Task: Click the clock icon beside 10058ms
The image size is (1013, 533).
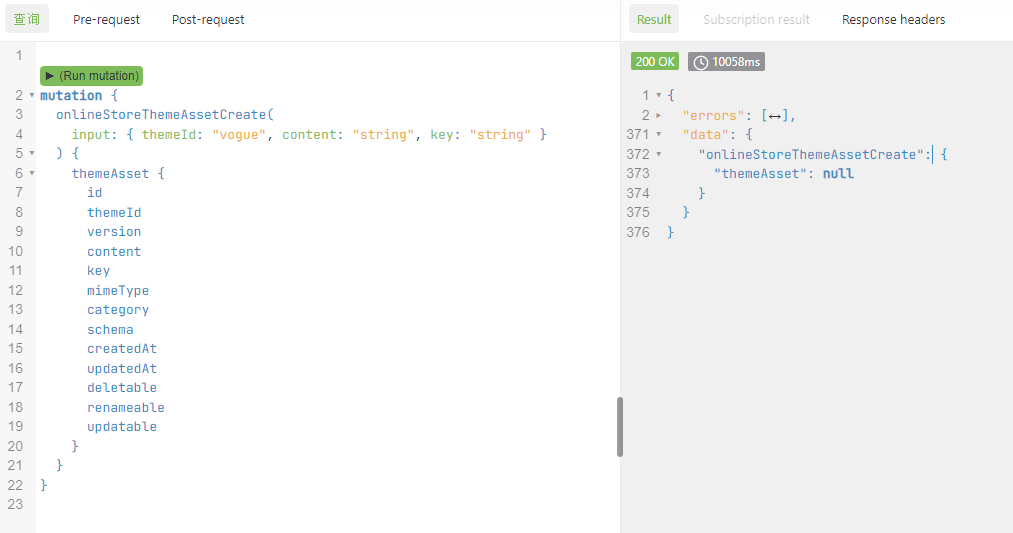Action: [701, 62]
